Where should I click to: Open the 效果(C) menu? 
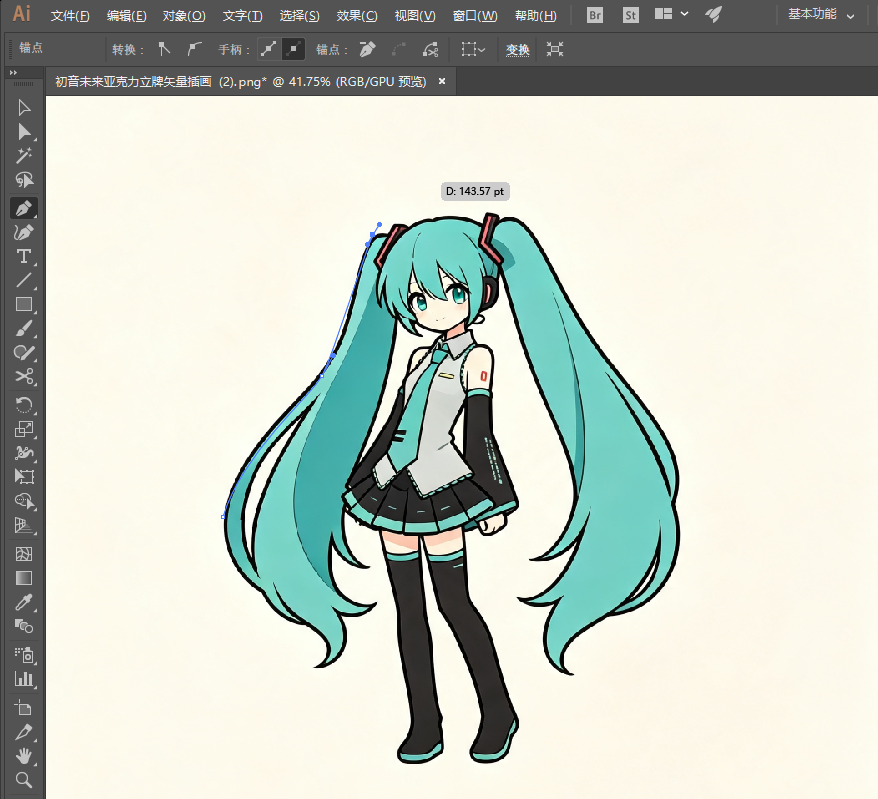[x=357, y=16]
